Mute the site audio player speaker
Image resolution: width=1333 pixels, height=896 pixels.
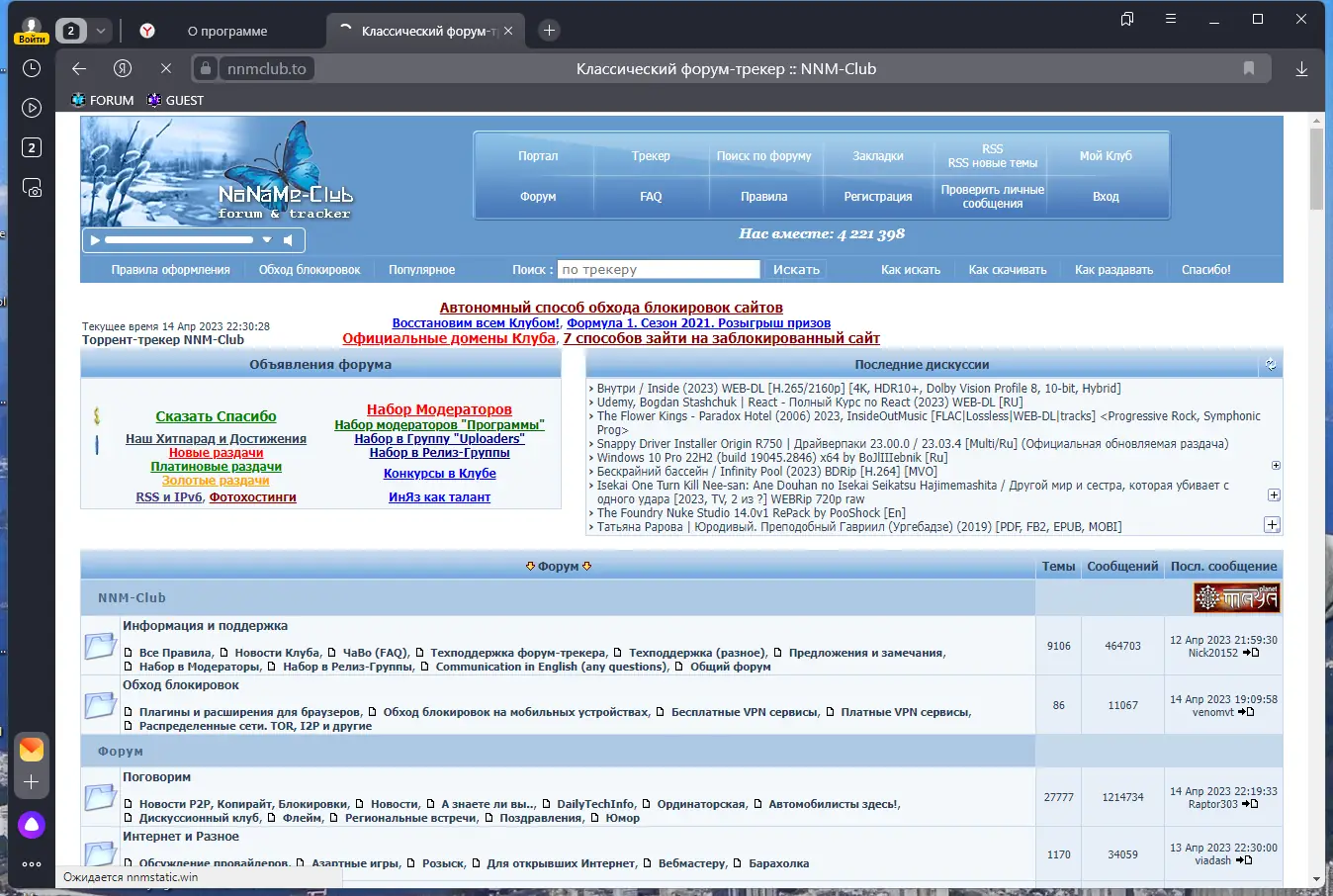[x=288, y=240]
